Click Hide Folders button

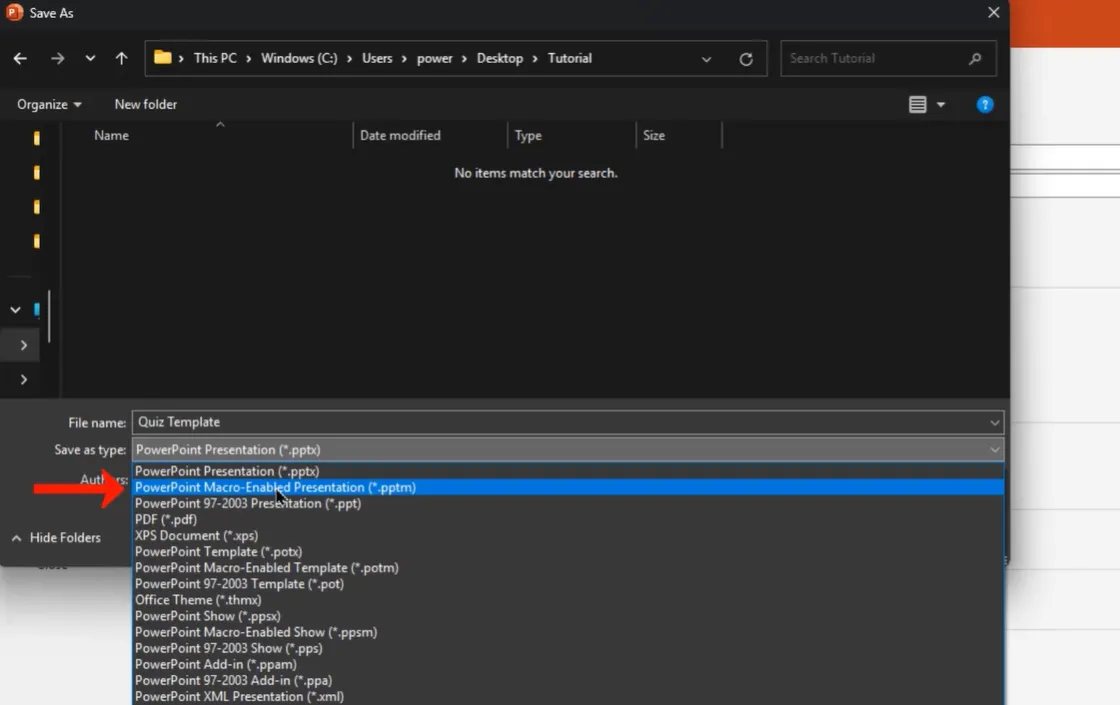[56, 538]
